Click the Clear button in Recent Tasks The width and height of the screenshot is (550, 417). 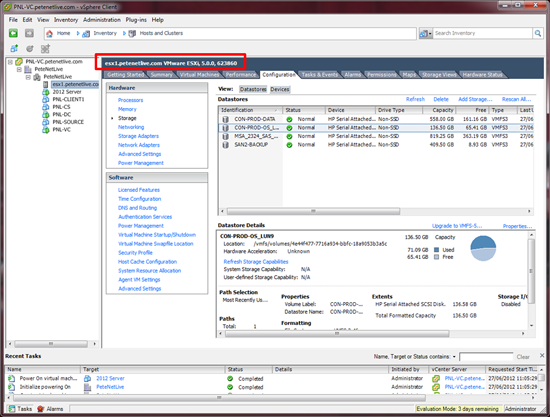tap(523, 357)
